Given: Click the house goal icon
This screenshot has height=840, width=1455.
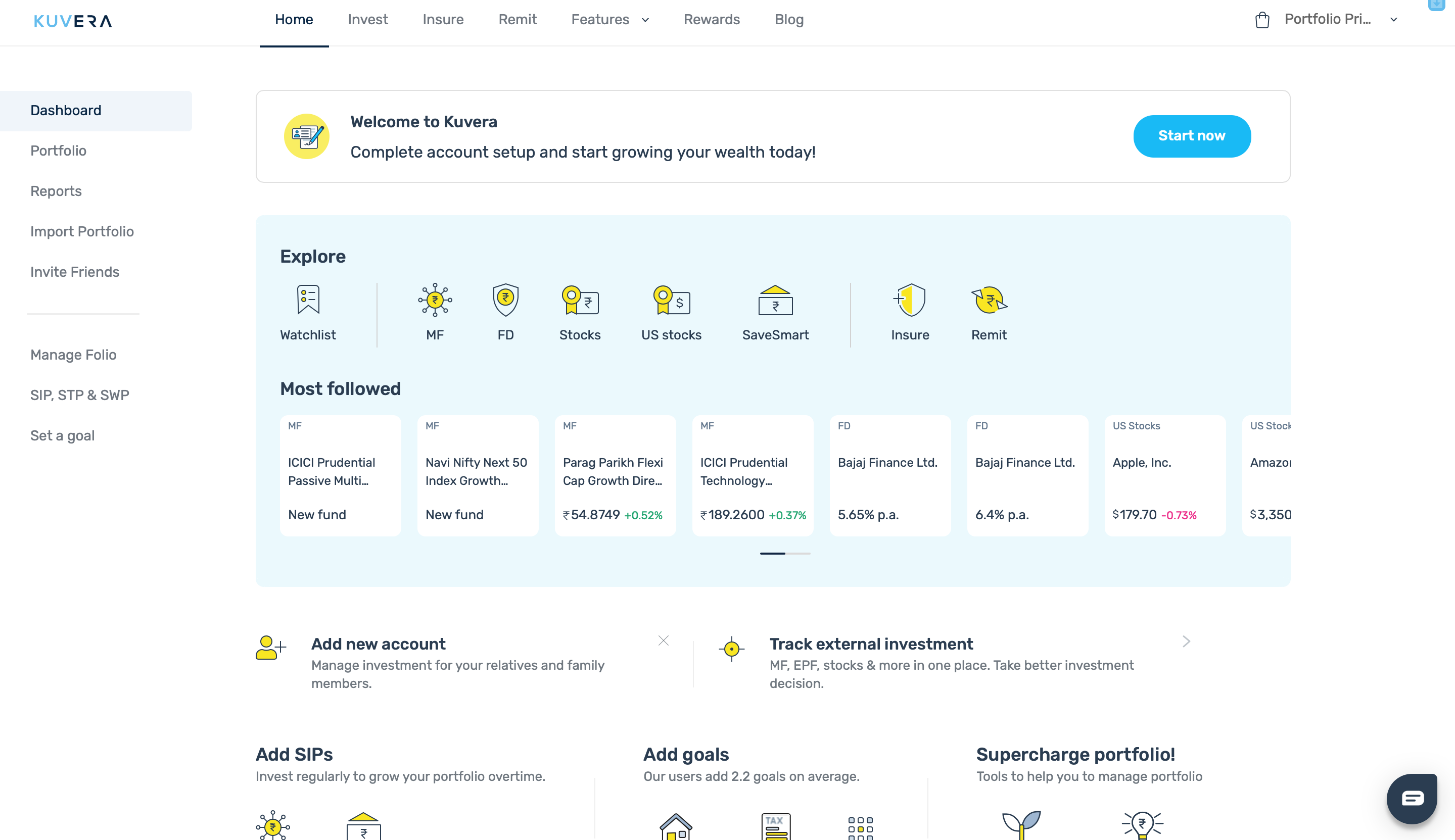Looking at the screenshot, I should click(676, 827).
